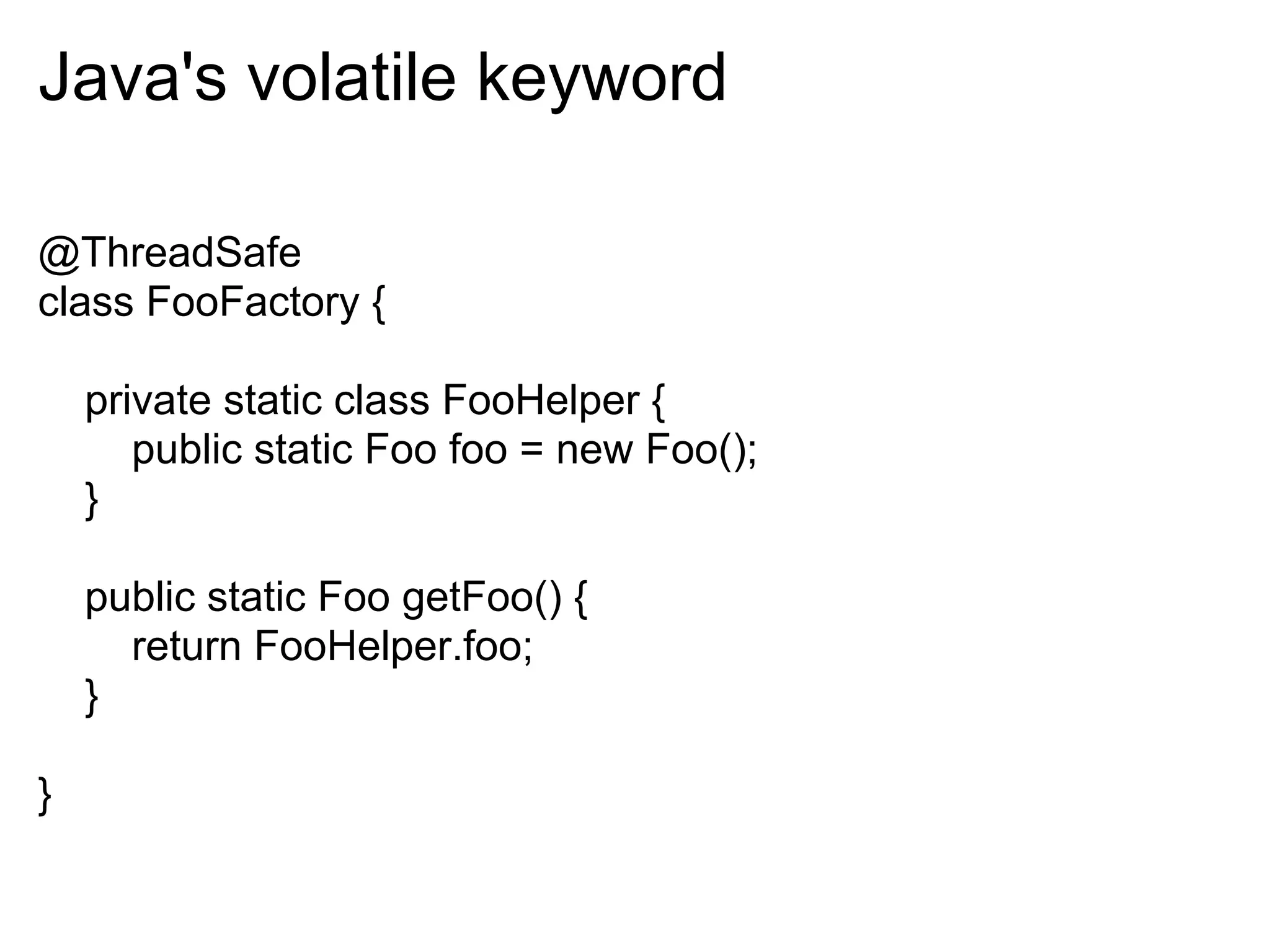Click the "FooFactory" class name

coord(252,302)
